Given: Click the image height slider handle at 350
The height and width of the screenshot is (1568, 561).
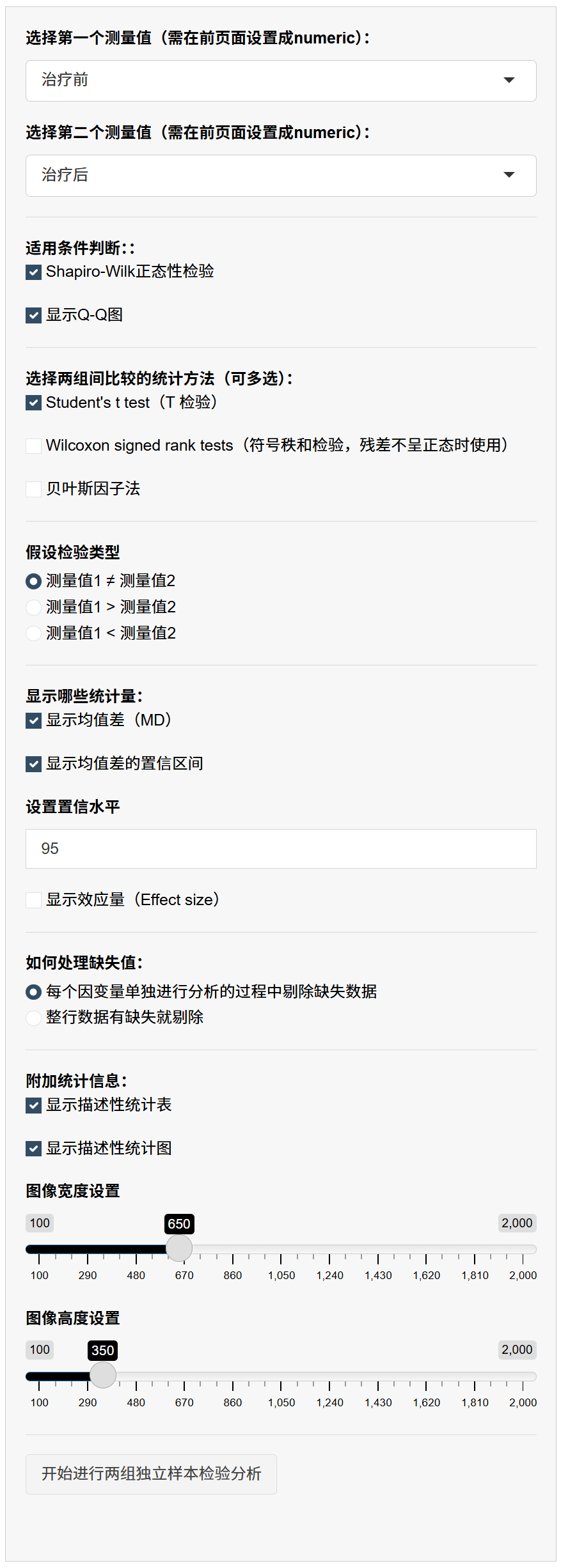Looking at the screenshot, I should tap(103, 1375).
